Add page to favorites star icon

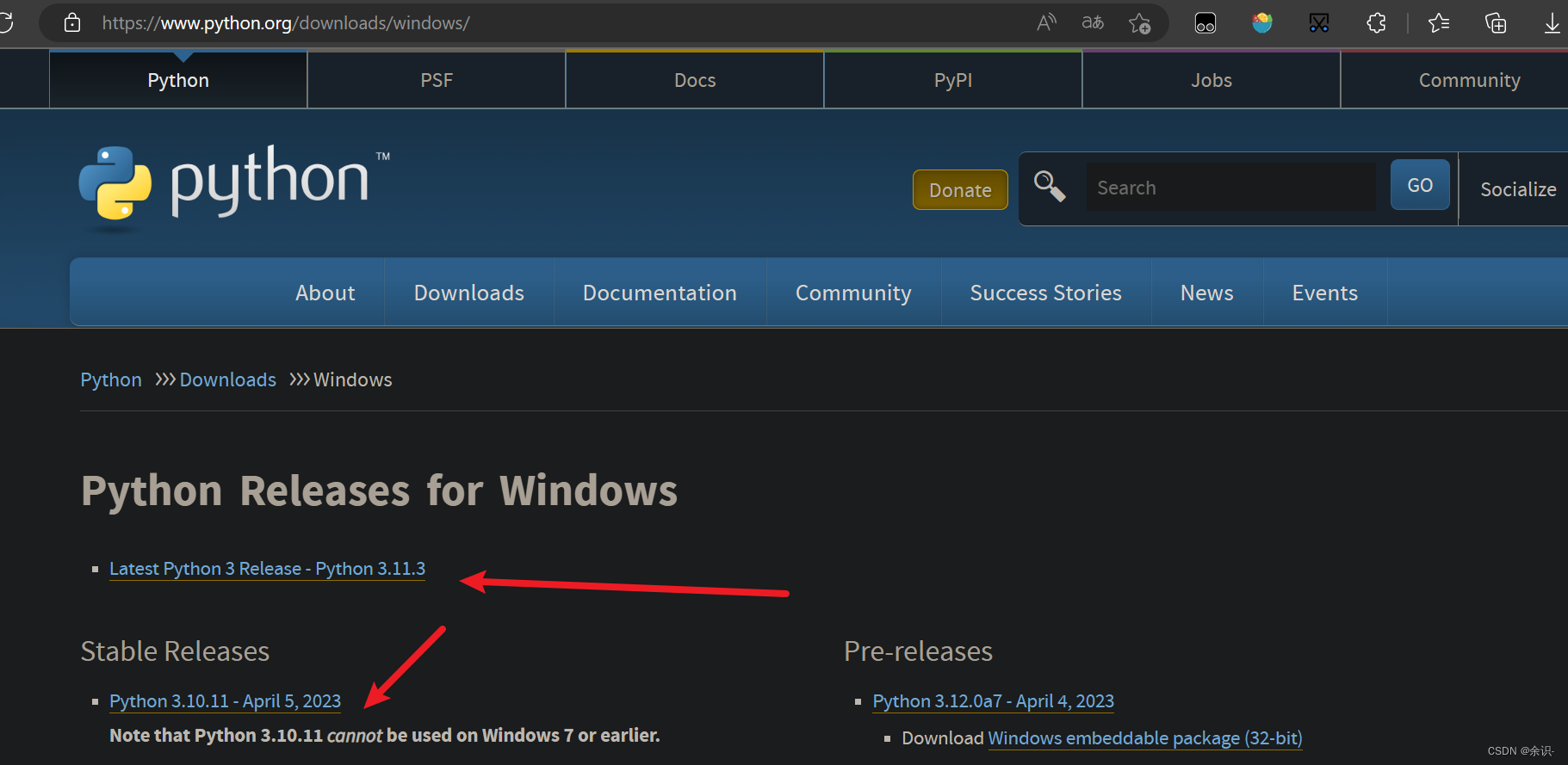[x=1139, y=23]
